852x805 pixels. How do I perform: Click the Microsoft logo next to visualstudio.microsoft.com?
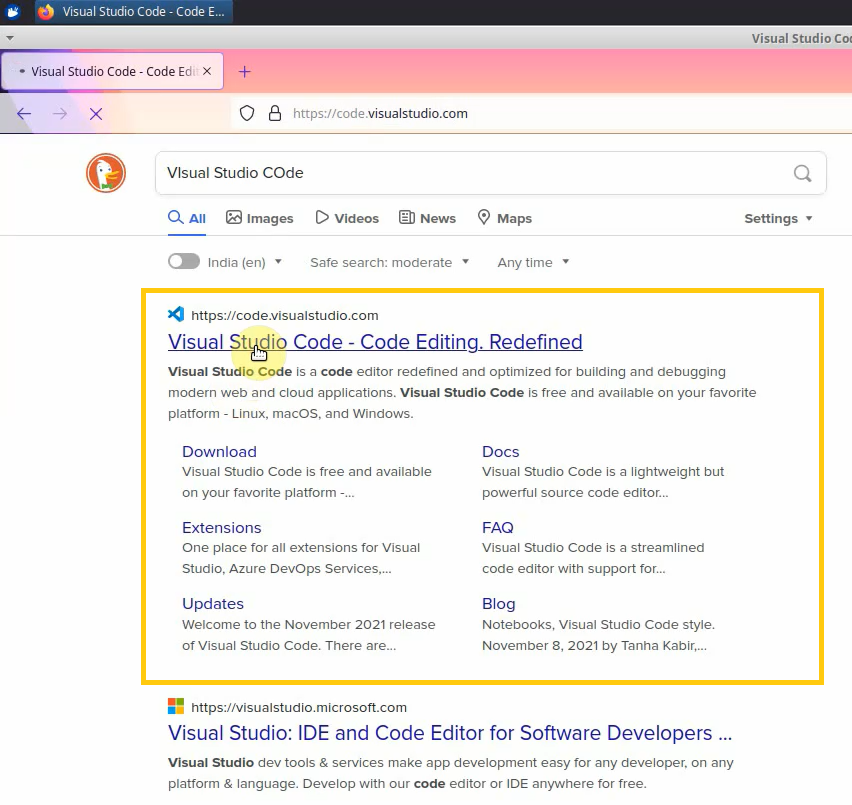176,705
